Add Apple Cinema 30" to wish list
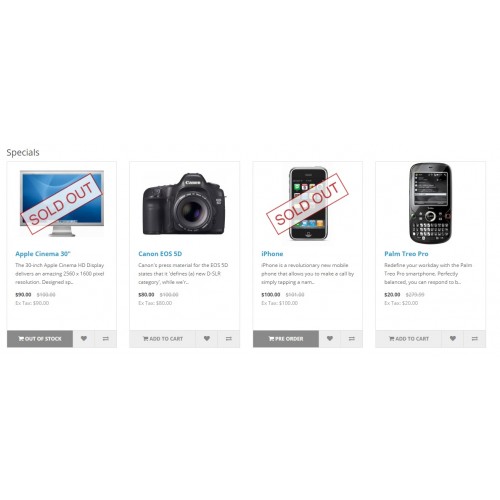Screen dimensions: 500x500 (84, 339)
